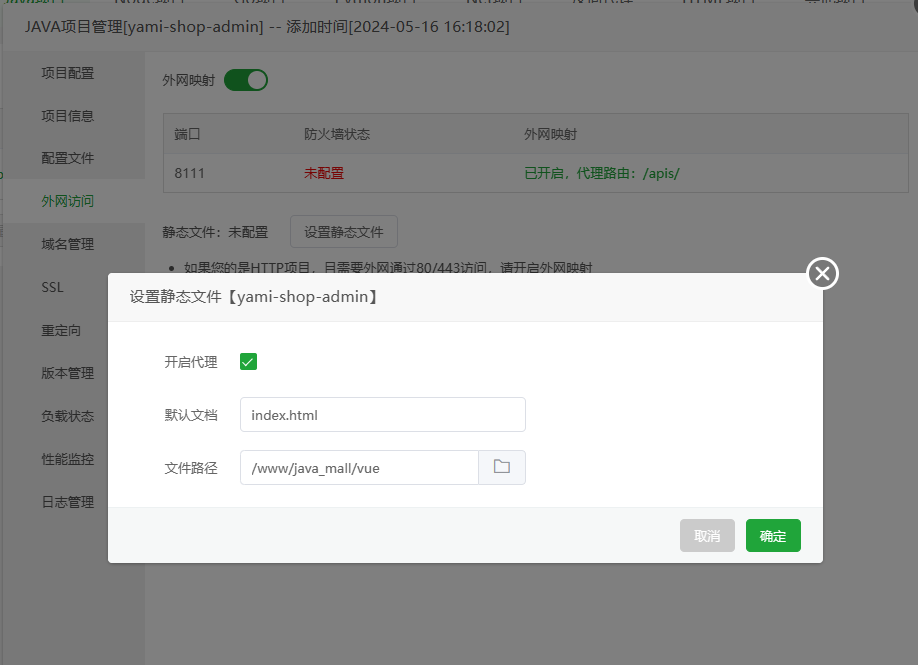Click the red 未配置 firewall link
The image size is (918, 665).
[x=323, y=172]
